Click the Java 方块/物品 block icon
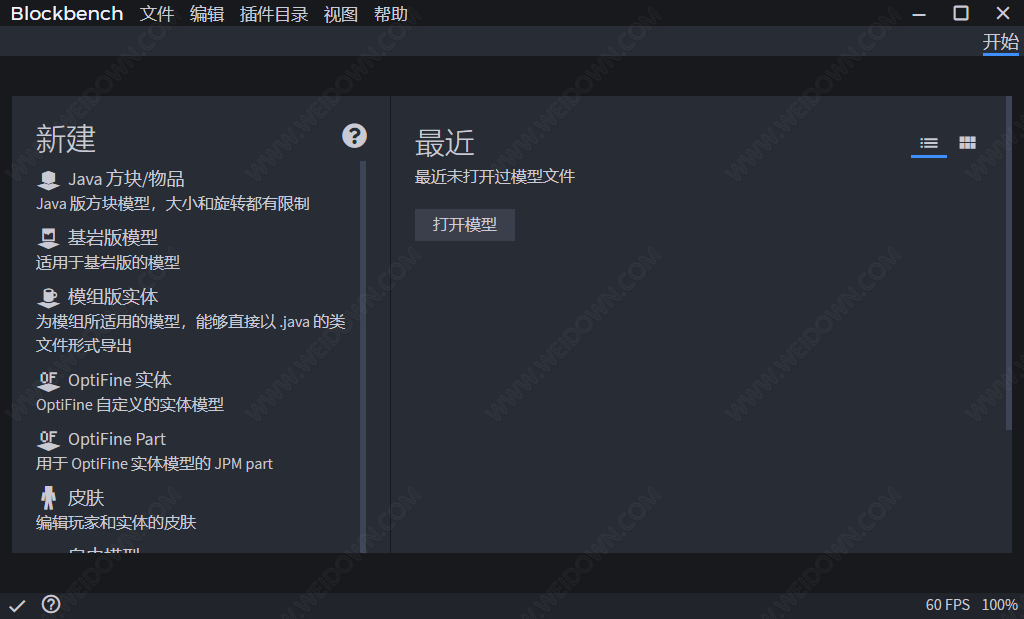Viewport: 1024px width, 619px height. pyautogui.click(x=48, y=180)
